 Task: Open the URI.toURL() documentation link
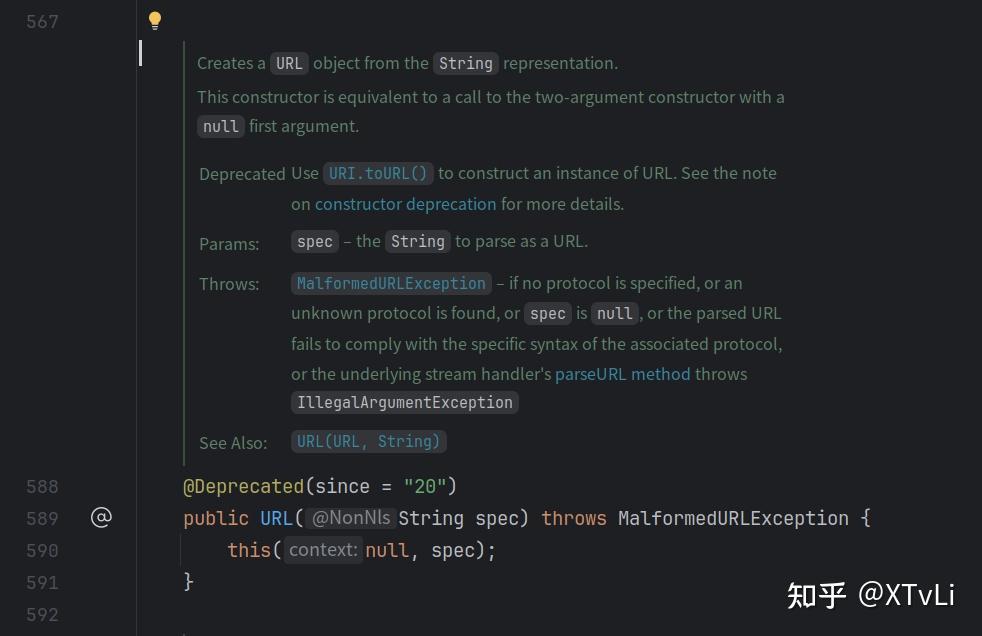point(378,173)
